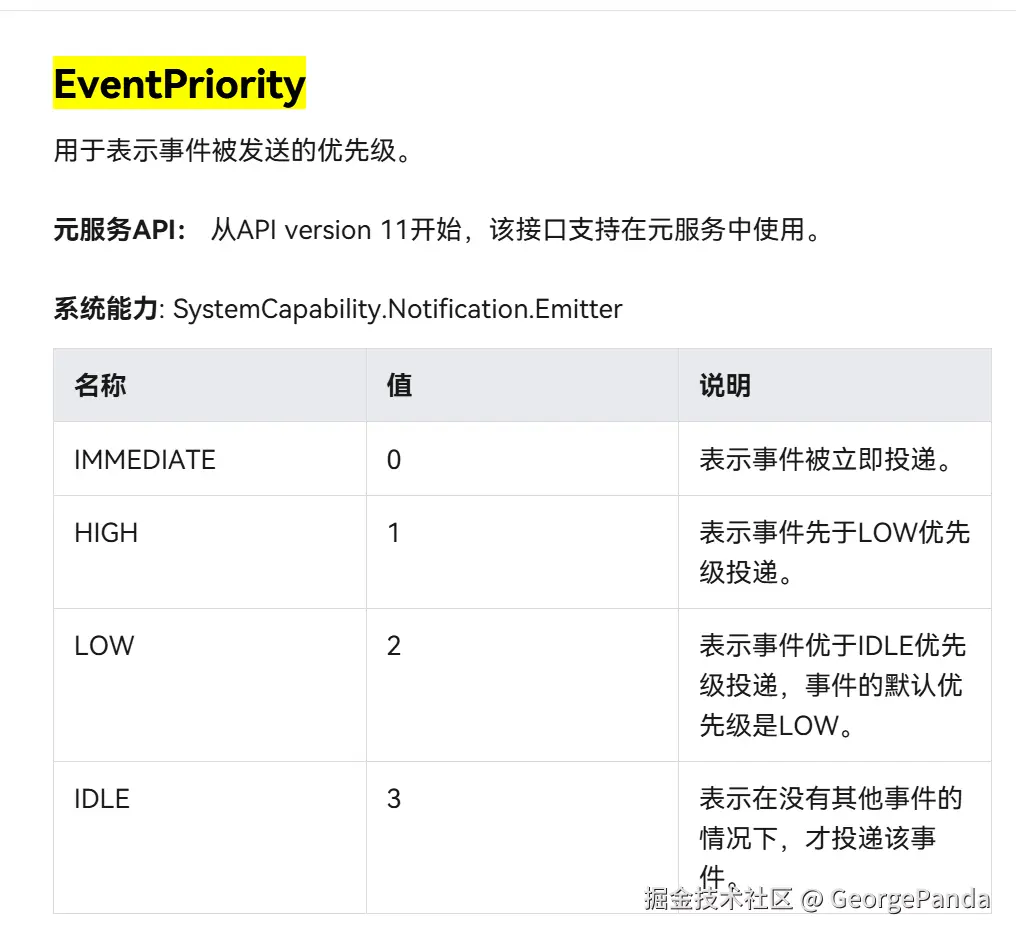The image size is (1016, 940).
Task: Click the SystemCapability.Notification.Emitter text
Action: click(x=398, y=309)
